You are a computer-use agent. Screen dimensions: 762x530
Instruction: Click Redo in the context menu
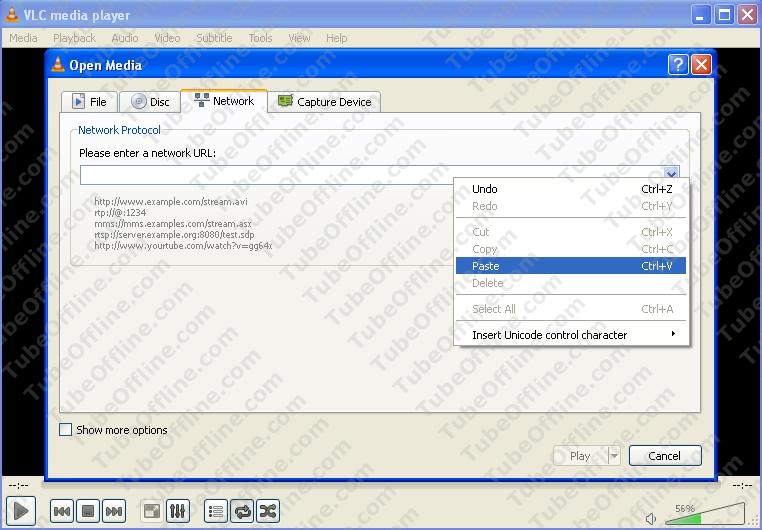coord(571,206)
